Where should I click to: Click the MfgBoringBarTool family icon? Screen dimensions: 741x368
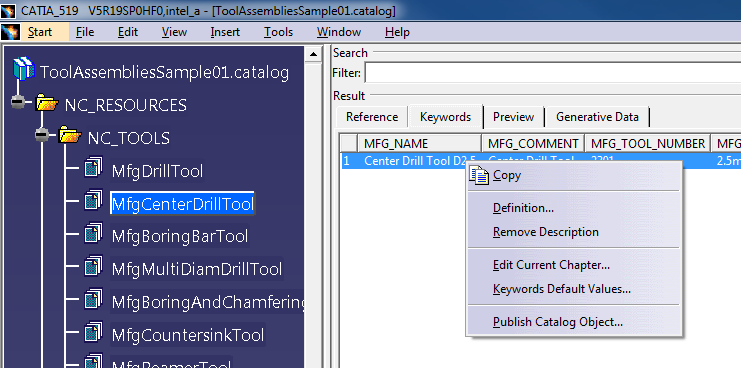[x=93, y=234]
